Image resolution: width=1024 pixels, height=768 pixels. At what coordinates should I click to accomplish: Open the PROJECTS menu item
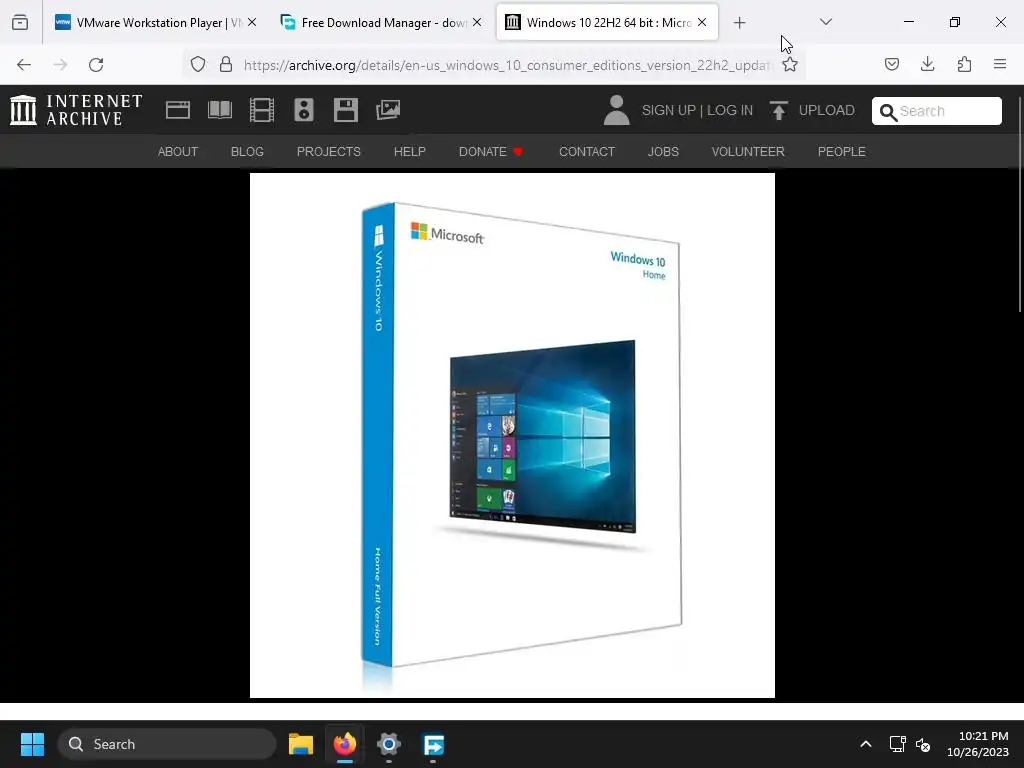(328, 152)
